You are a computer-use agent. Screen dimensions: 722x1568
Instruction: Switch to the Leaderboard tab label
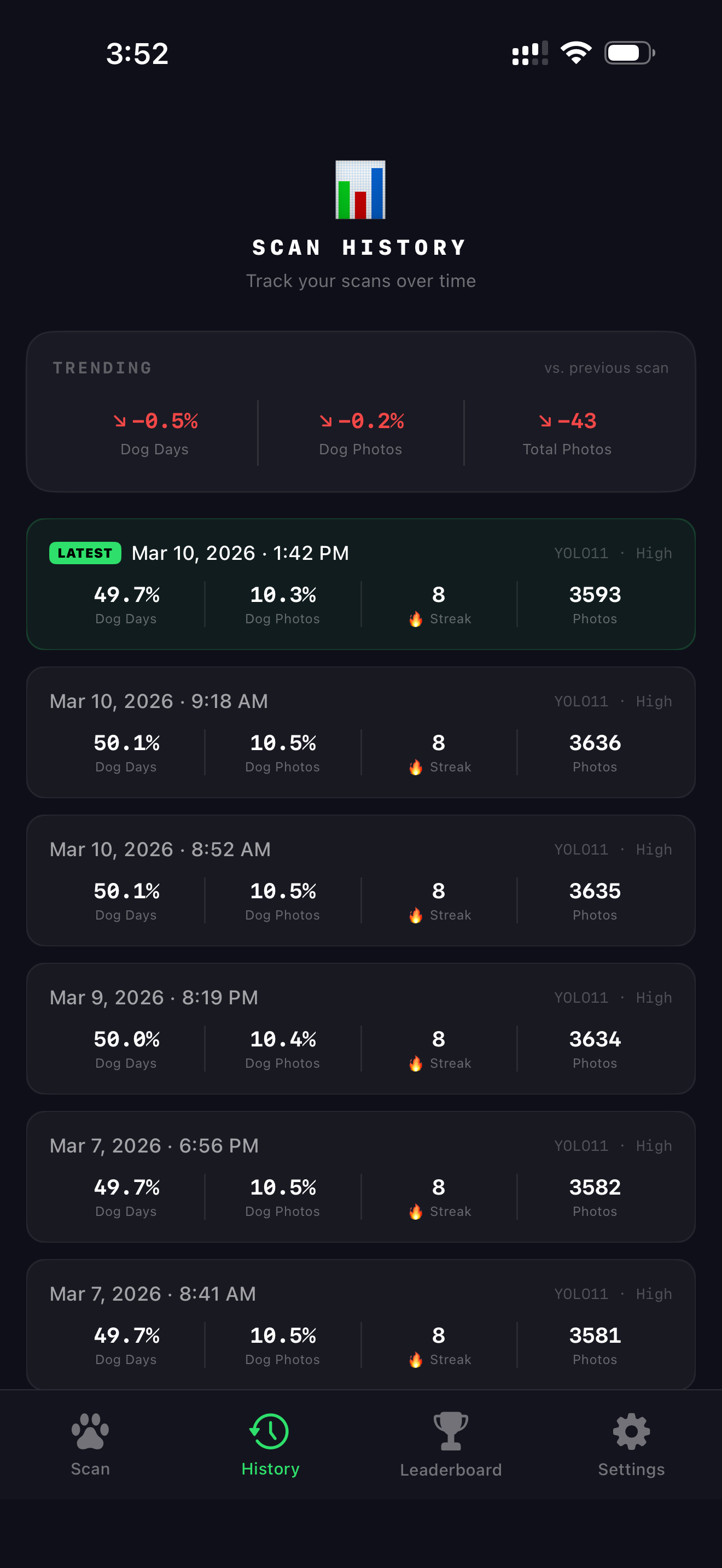pyautogui.click(x=451, y=1470)
